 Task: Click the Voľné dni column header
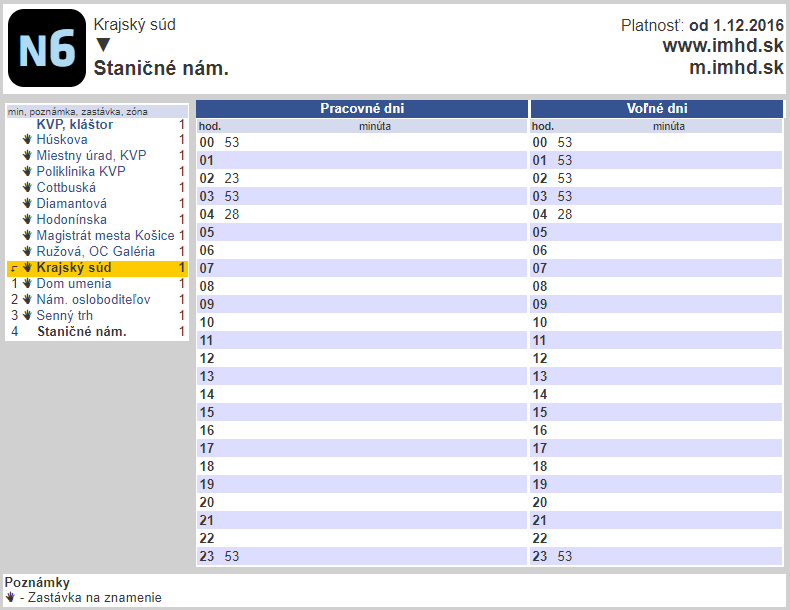(657, 109)
